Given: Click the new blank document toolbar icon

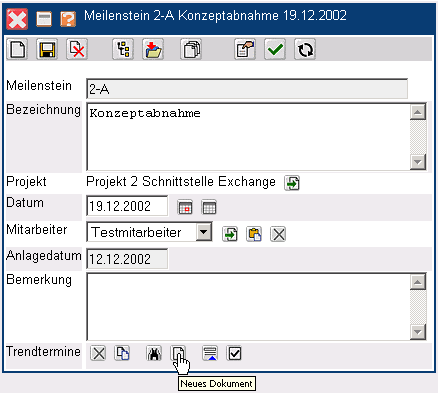Looking at the screenshot, I should click(17, 49).
